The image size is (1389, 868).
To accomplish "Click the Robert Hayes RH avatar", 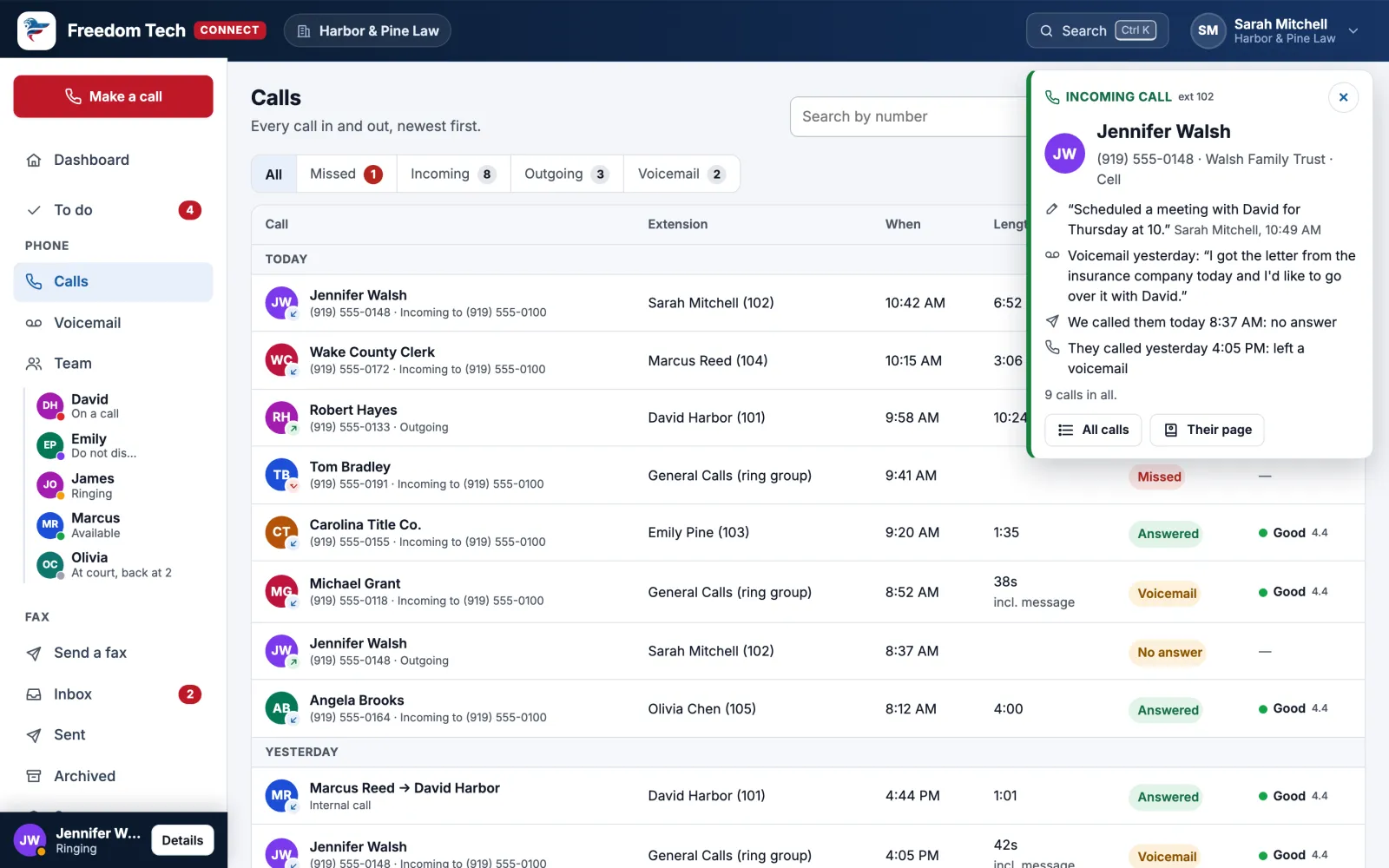I will (281, 418).
